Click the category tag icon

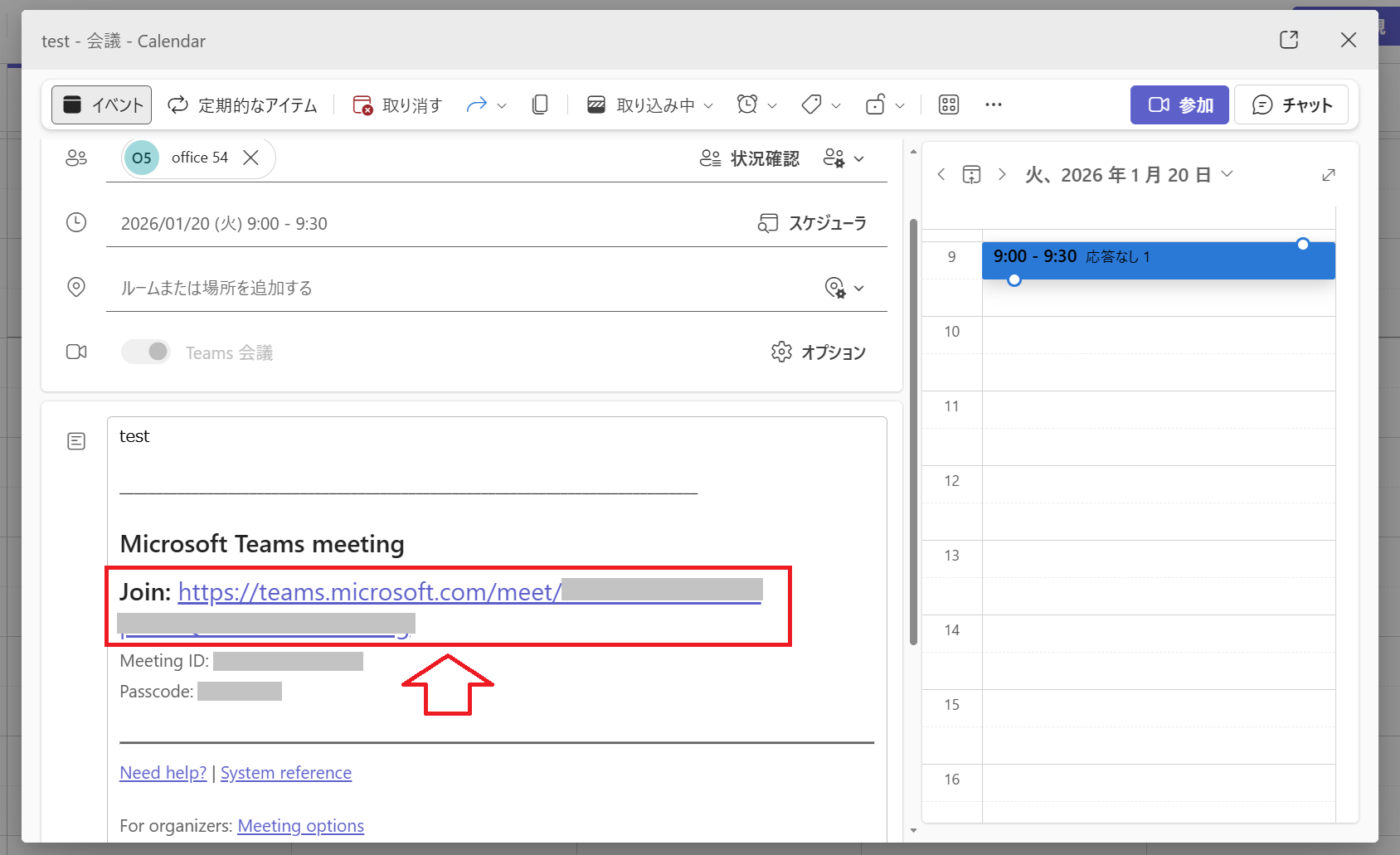click(x=811, y=104)
